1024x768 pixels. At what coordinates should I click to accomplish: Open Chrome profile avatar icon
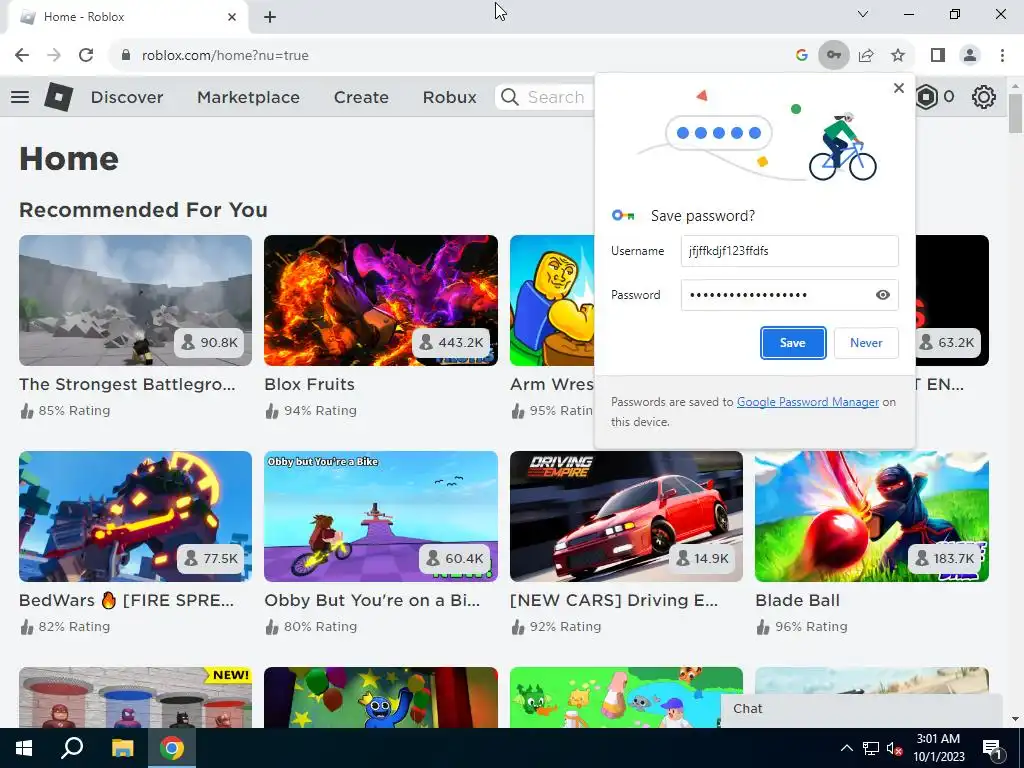[970, 56]
